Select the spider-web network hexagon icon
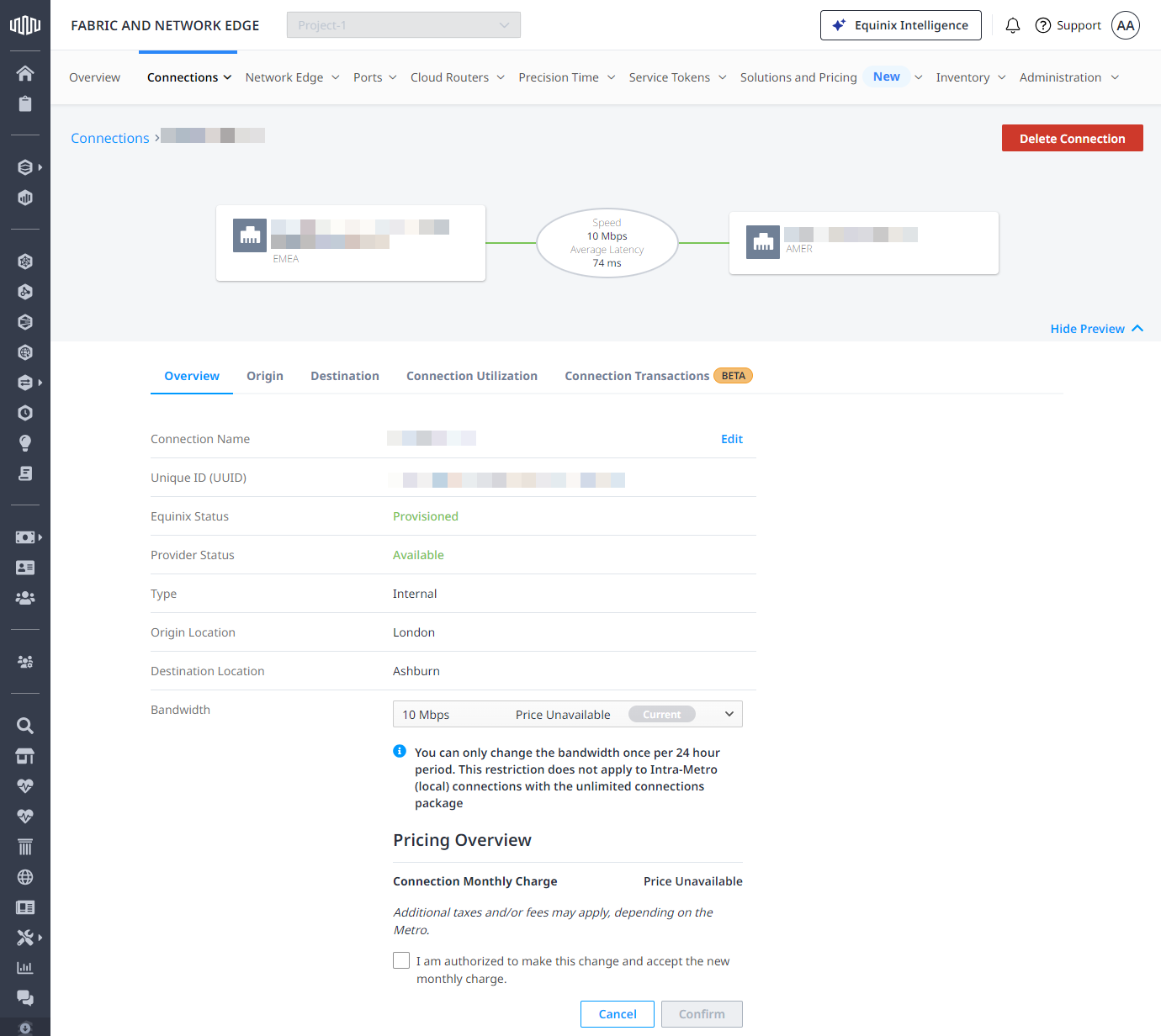Viewport: 1161px width, 1036px height. point(25,262)
